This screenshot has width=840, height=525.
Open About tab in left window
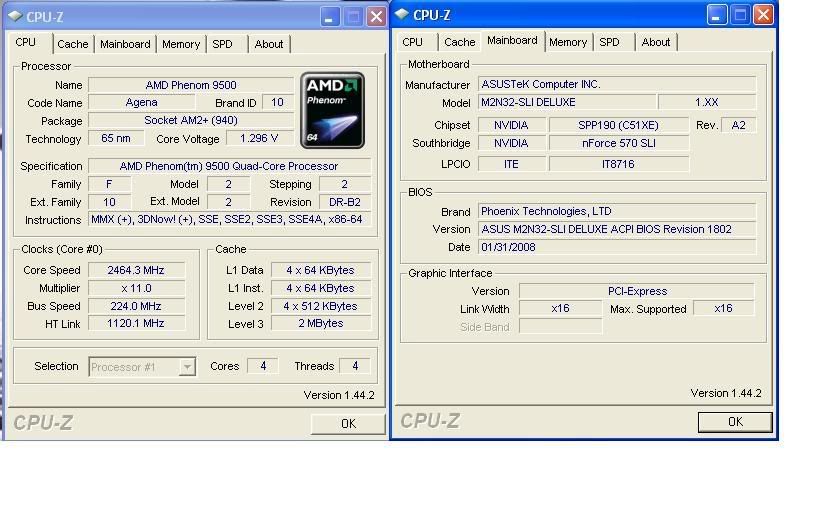click(269, 44)
